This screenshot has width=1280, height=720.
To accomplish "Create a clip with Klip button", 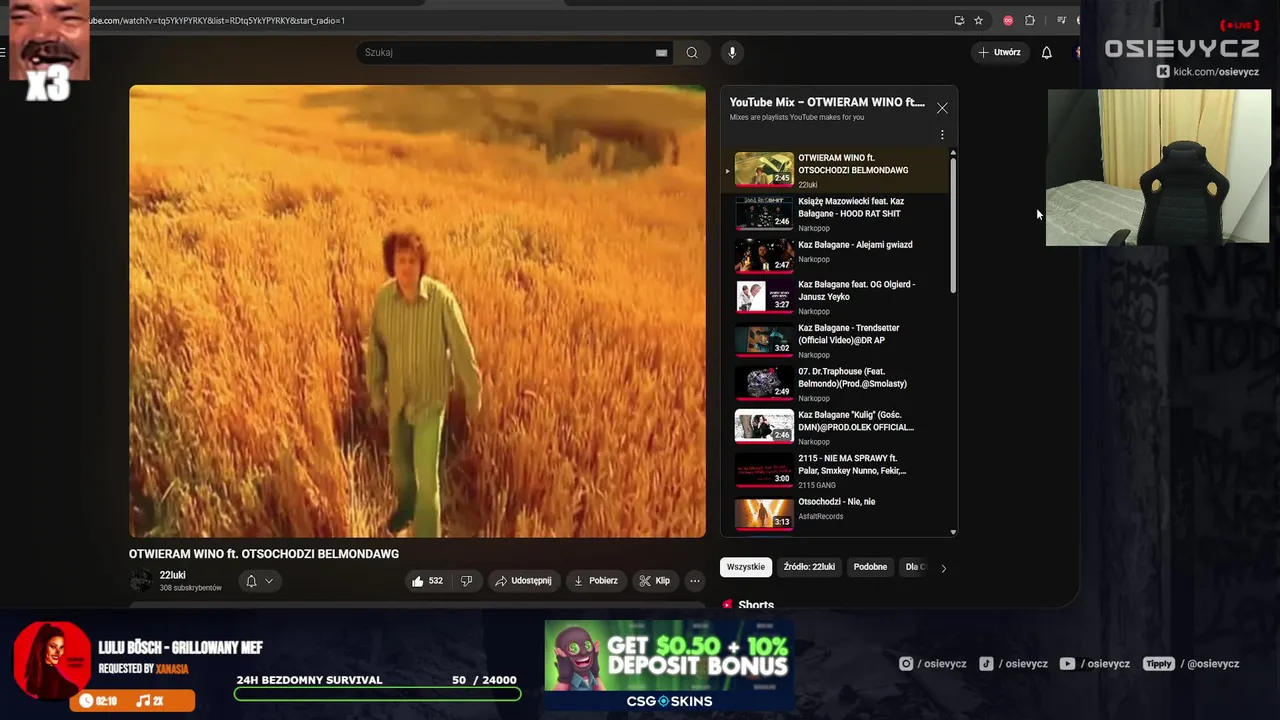I will [x=655, y=581].
